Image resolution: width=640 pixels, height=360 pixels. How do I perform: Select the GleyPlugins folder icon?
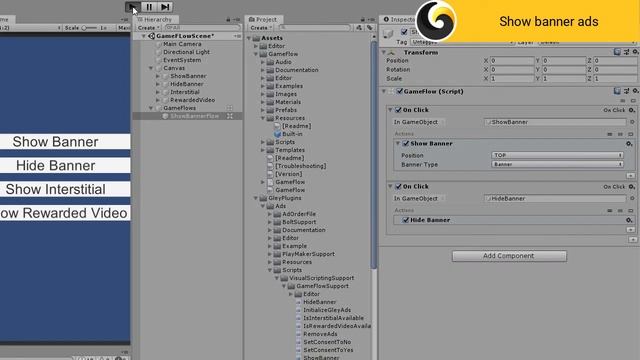pyautogui.click(x=263, y=198)
